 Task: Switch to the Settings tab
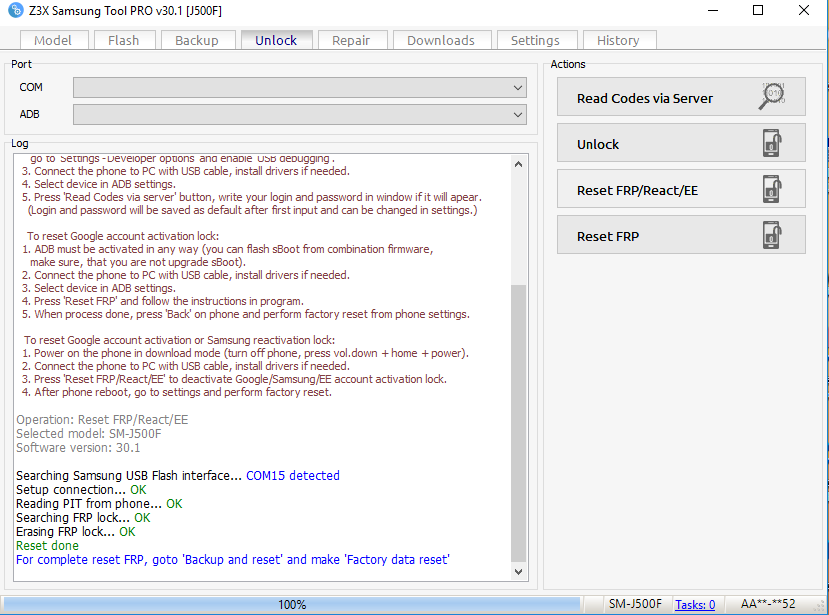[x=536, y=40]
